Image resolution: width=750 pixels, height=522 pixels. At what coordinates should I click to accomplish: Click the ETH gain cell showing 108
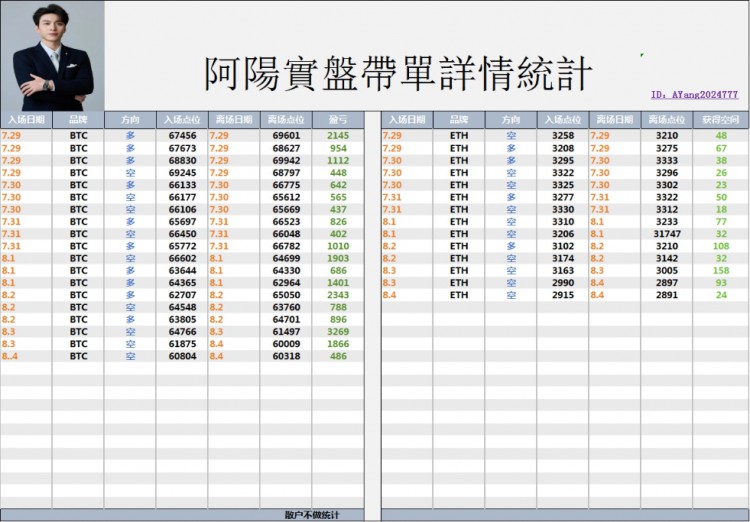(721, 246)
